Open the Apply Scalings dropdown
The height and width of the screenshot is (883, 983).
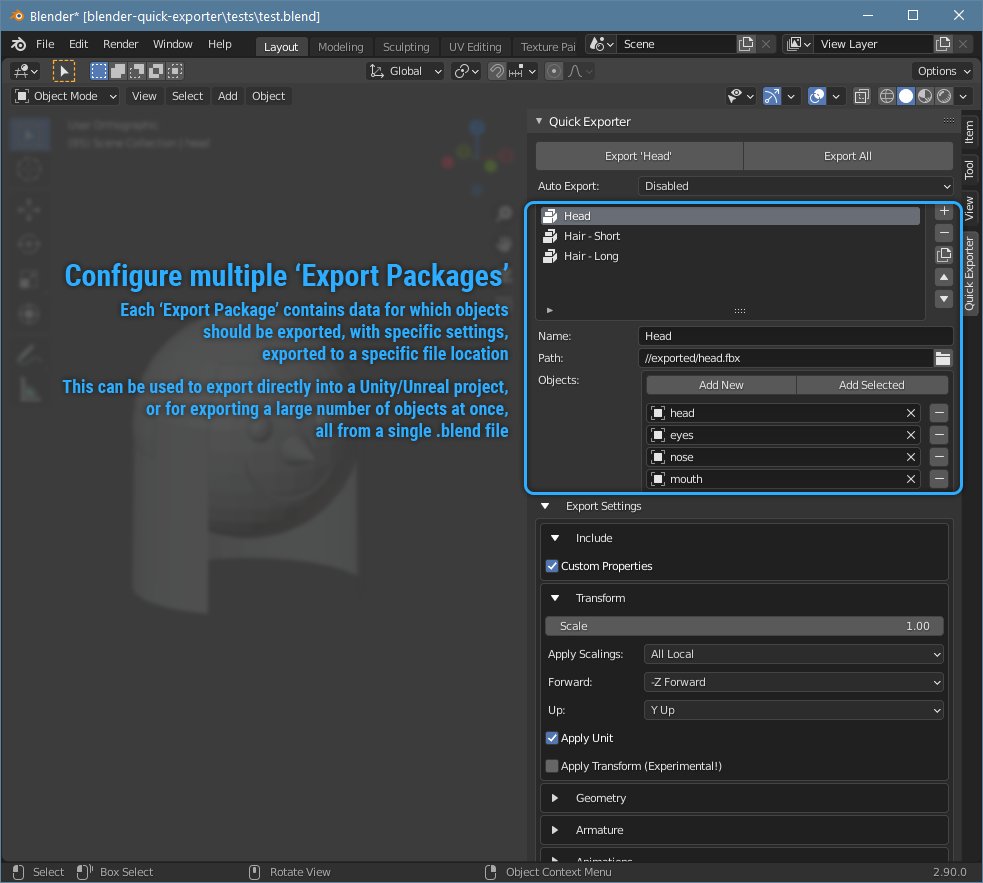pyautogui.click(x=793, y=654)
